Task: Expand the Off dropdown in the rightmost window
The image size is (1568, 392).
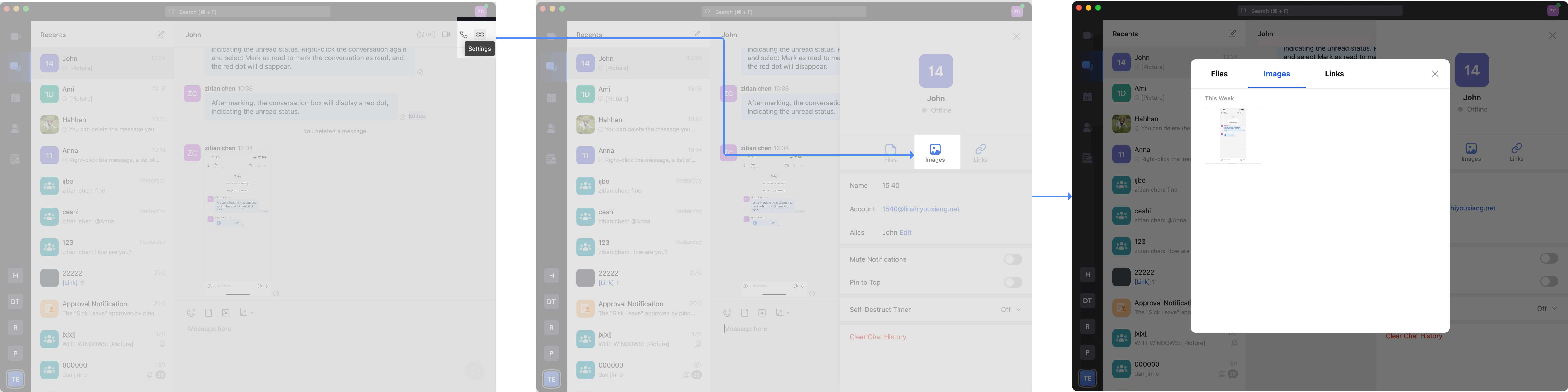Action: click(x=1547, y=309)
